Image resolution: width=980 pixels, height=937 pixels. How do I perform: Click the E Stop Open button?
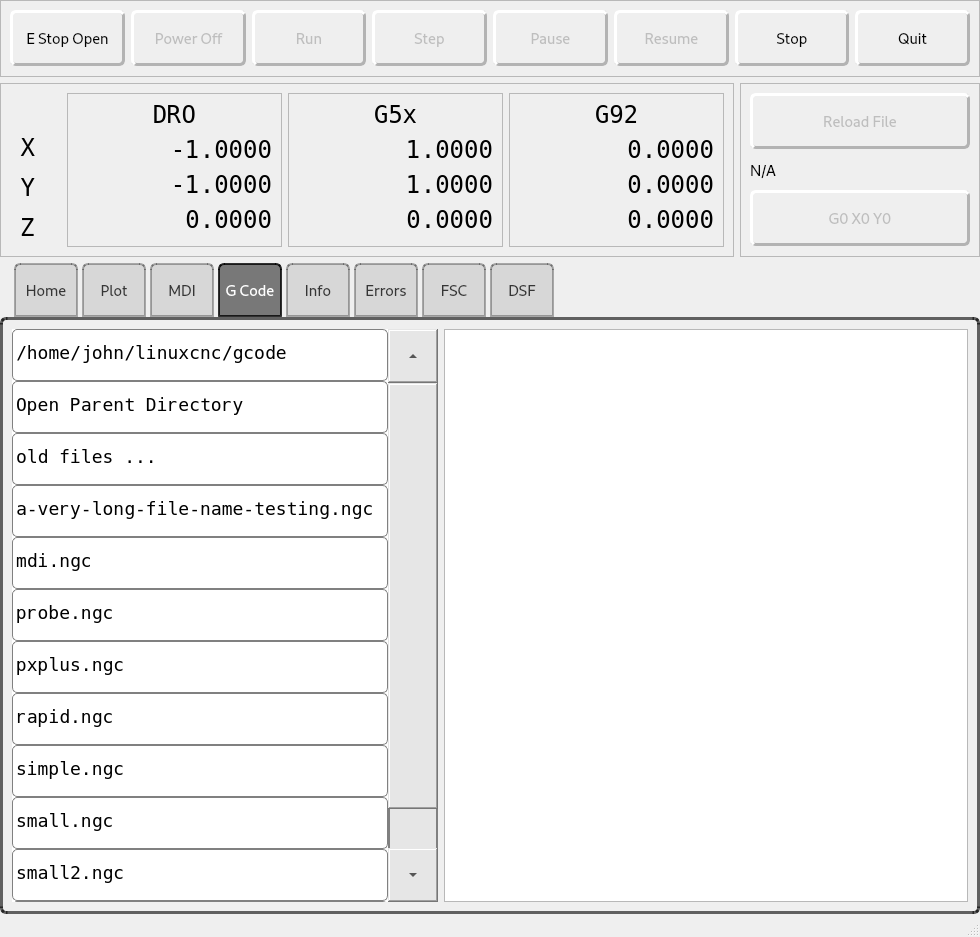68,39
